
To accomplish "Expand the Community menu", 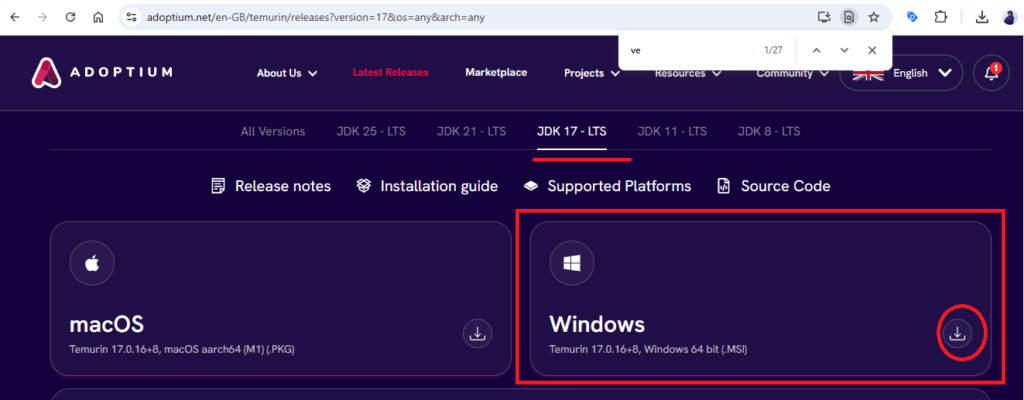I will (792, 73).
